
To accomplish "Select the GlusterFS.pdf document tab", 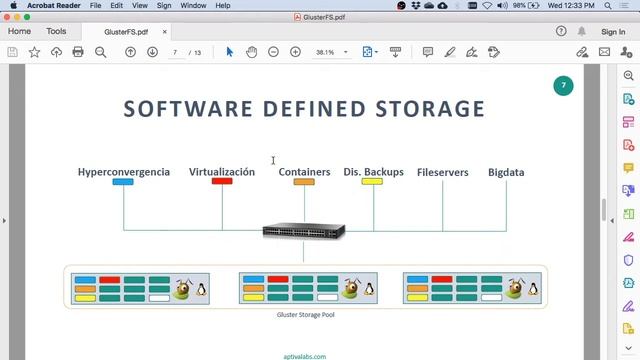I will click(126, 32).
